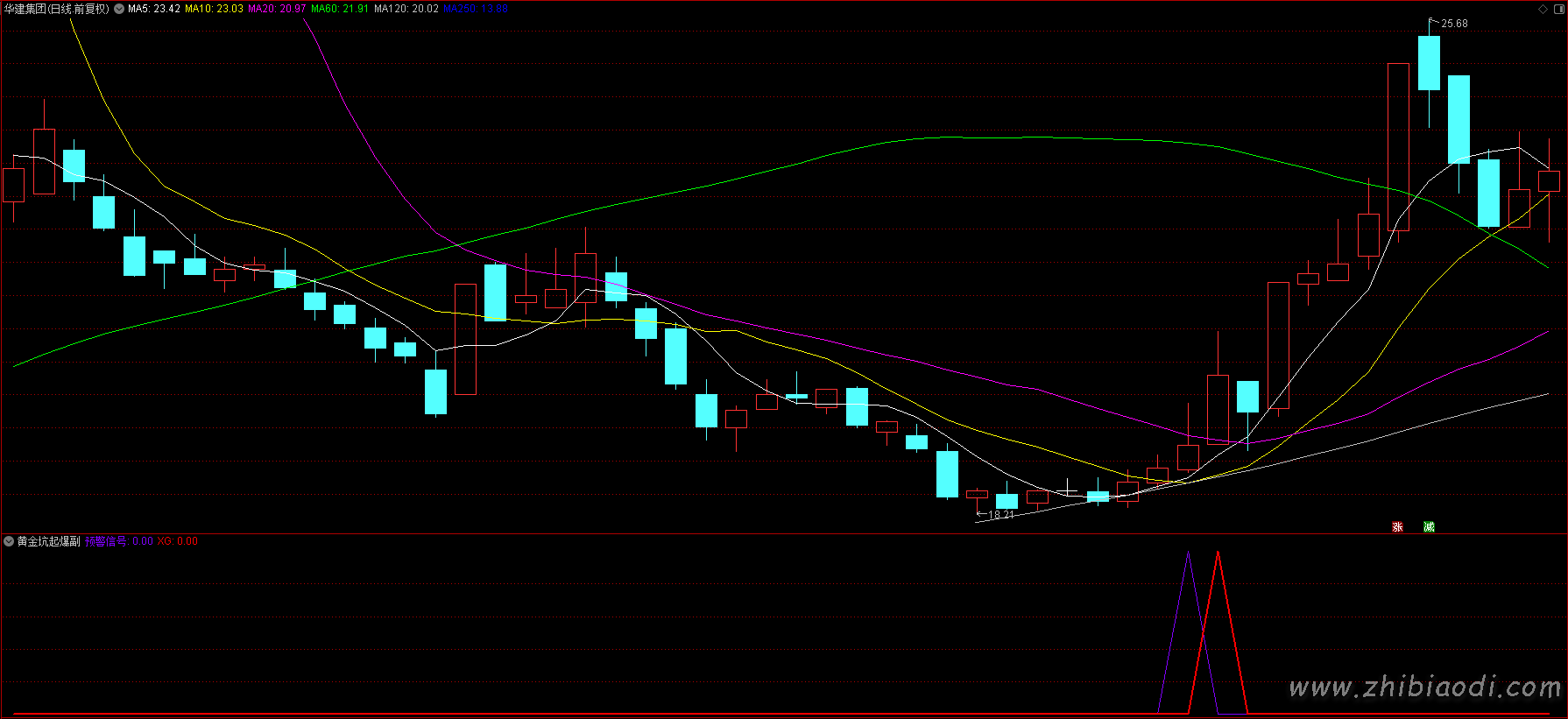Click the green 减 marker icon

point(1429,526)
